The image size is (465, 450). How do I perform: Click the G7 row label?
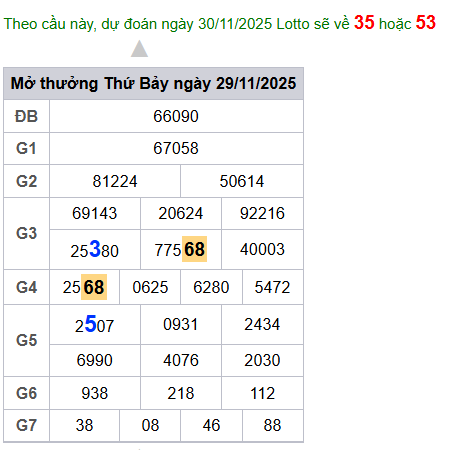26,425
